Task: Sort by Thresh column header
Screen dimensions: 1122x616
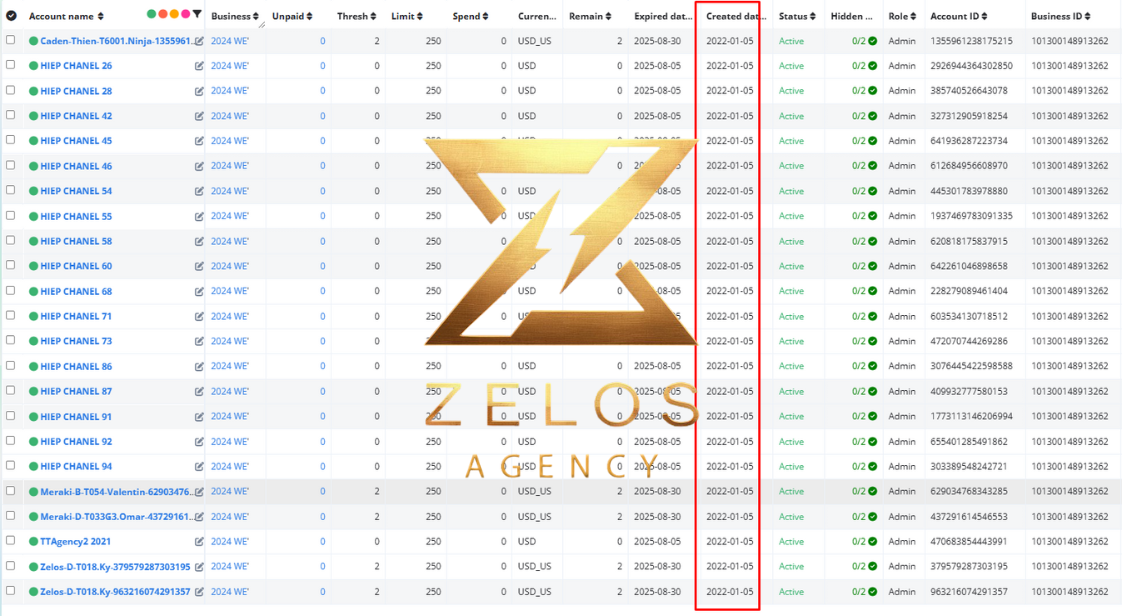Action: pyautogui.click(x=356, y=16)
